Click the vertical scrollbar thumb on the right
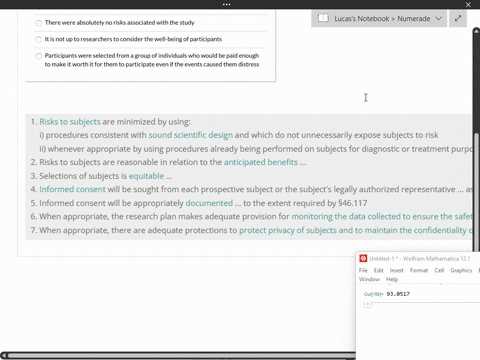The image size is (480, 360). pos(477,192)
